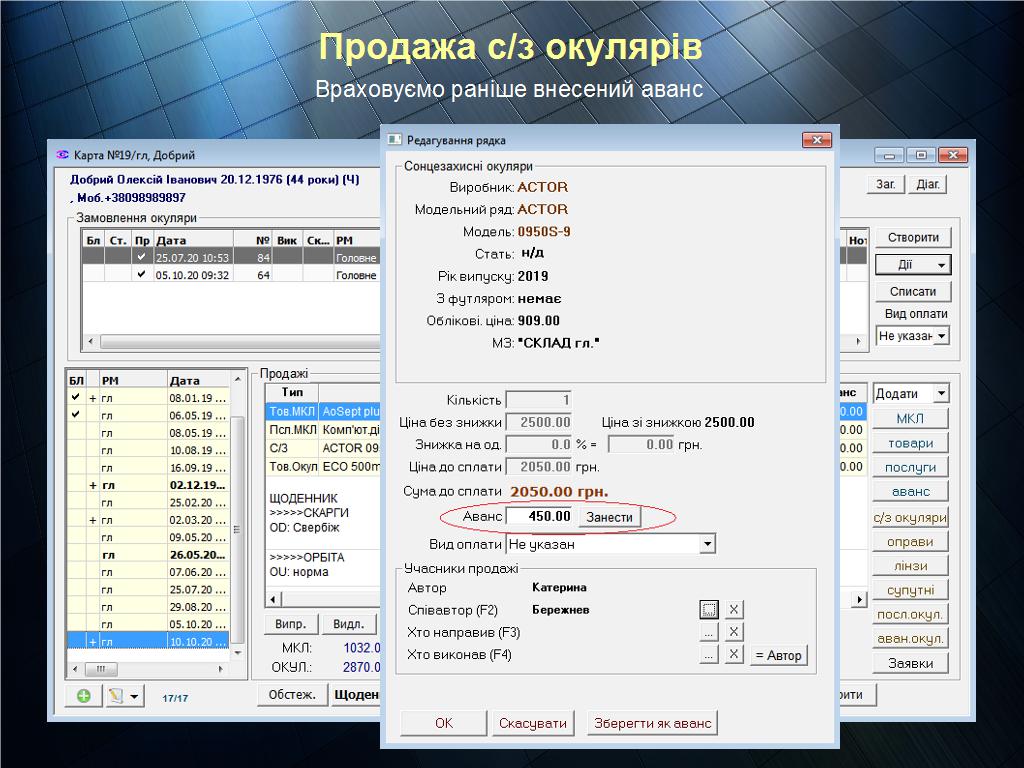The image size is (1024, 768).
Task: Clear the Хто направив field with X
Action: [x=734, y=632]
